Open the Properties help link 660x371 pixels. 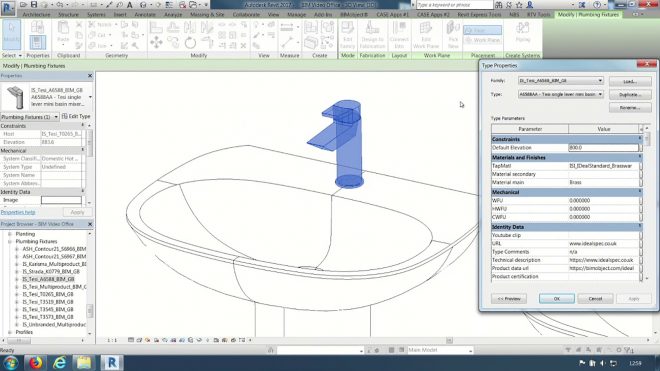point(18,212)
